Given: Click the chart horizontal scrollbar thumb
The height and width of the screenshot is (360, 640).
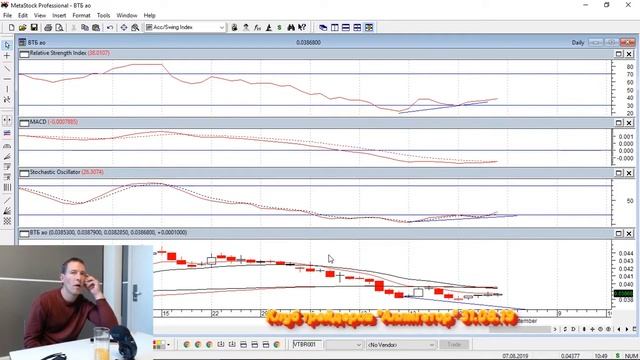Looking at the screenshot, I should [520, 329].
